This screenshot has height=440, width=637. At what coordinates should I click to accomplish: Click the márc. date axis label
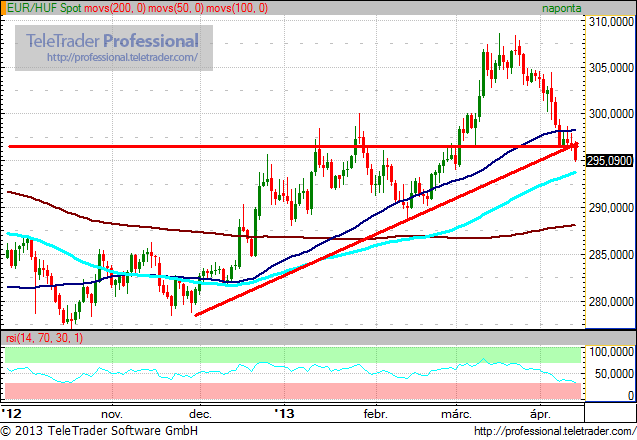pos(456,414)
